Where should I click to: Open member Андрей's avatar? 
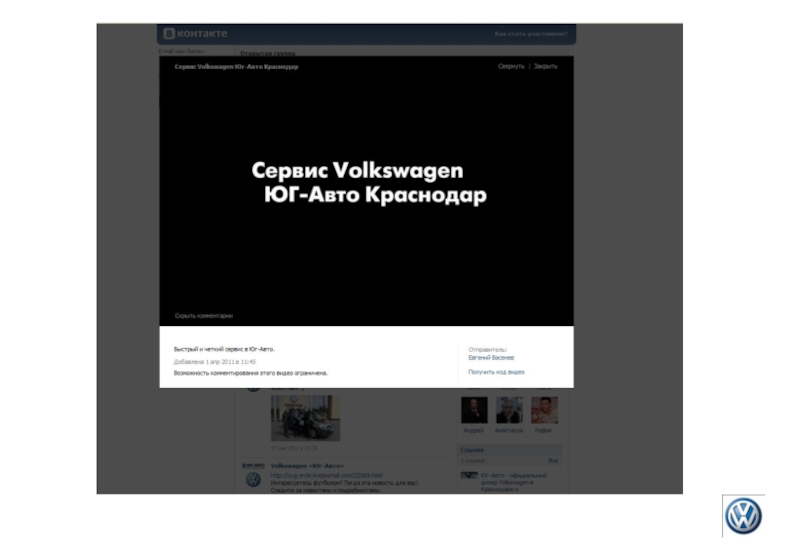pos(474,410)
